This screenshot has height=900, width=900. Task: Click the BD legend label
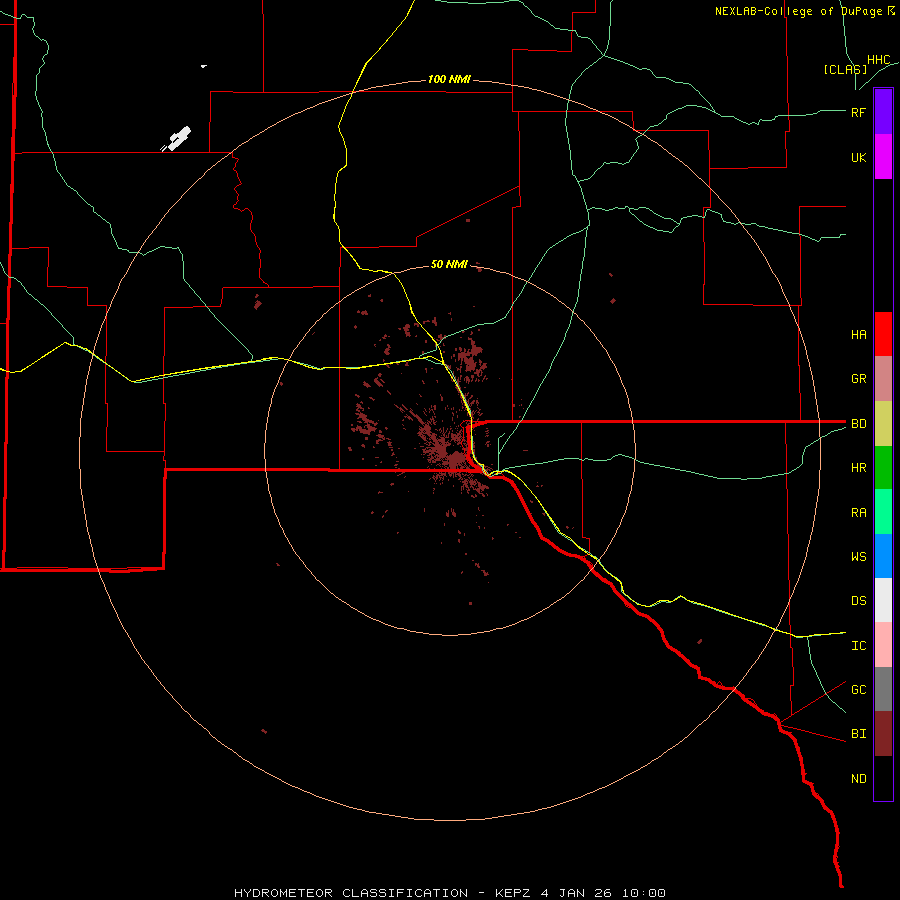pos(858,424)
